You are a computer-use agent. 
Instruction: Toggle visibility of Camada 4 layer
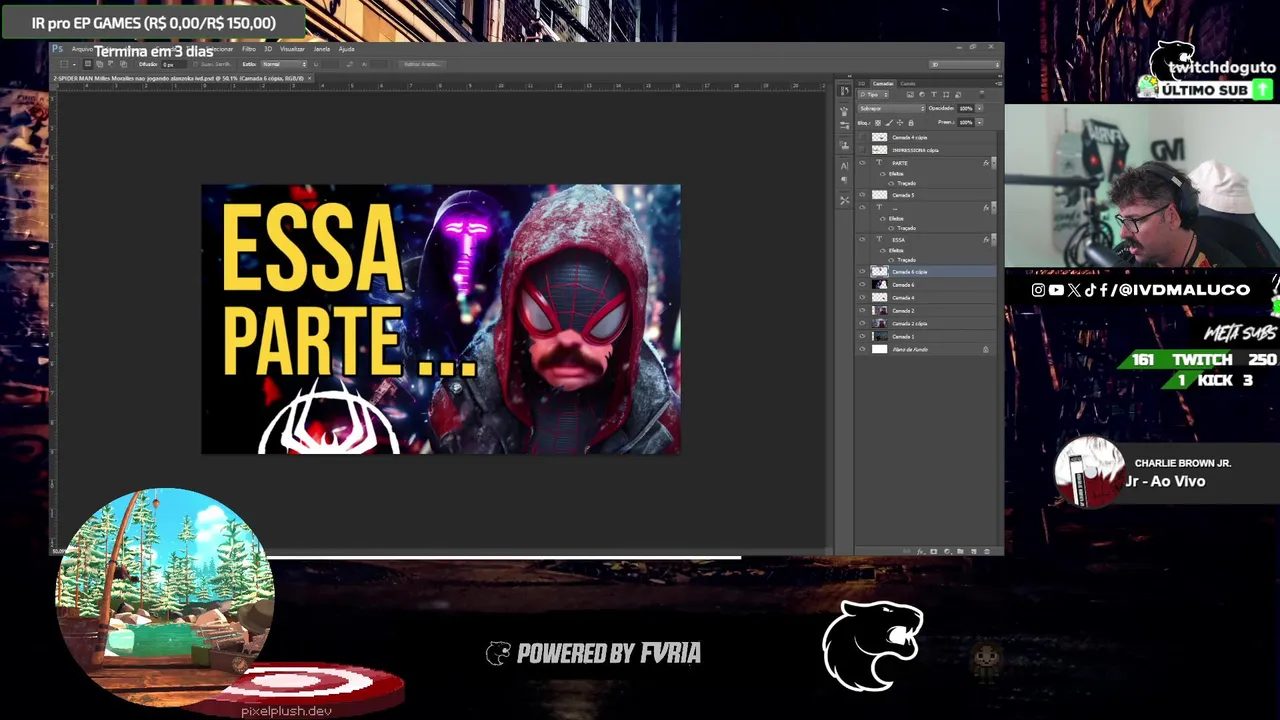(862, 298)
